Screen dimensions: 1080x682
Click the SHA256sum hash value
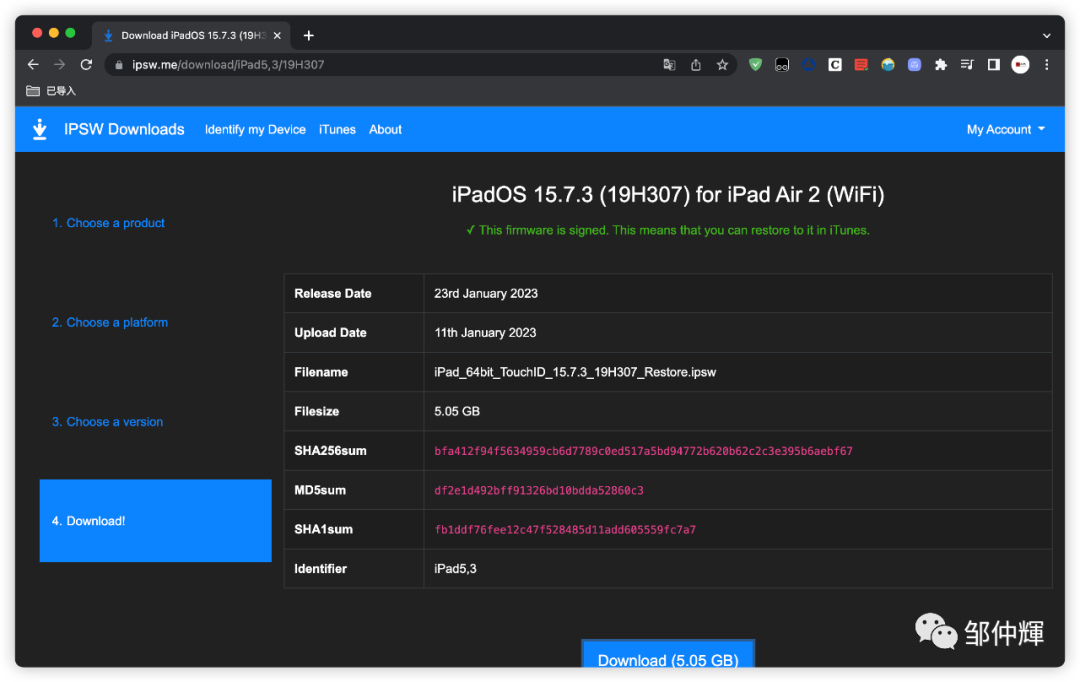tap(643, 451)
